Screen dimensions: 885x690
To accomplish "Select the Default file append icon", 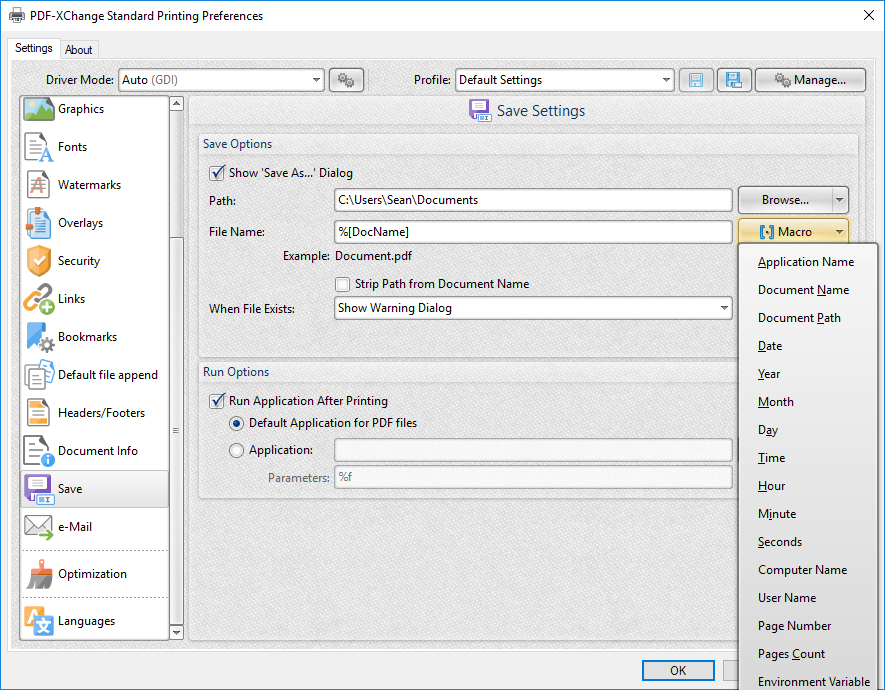I will click(x=38, y=375).
